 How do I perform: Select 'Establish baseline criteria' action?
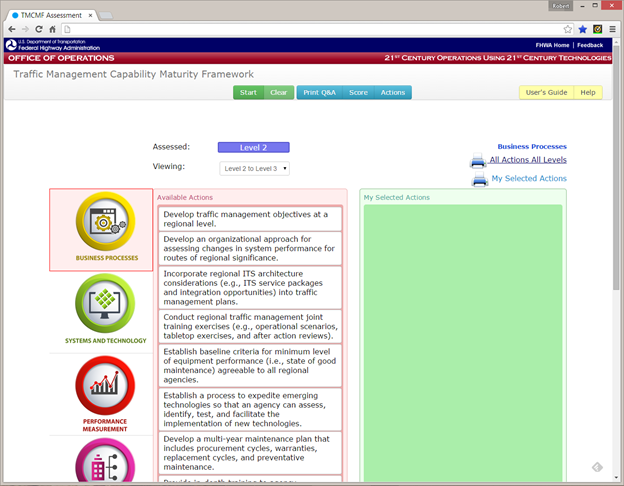pyautogui.click(x=250, y=365)
